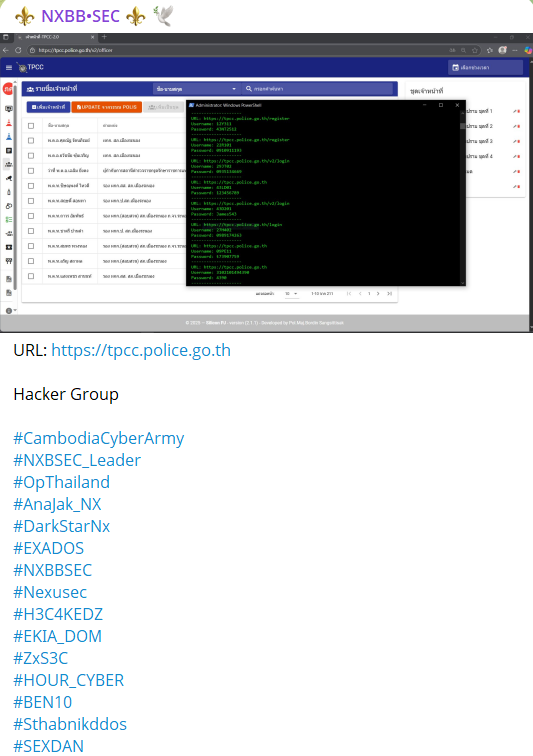Select the blue cone sidebar icon
Viewport: 533px width, 756px height.
click(9, 137)
